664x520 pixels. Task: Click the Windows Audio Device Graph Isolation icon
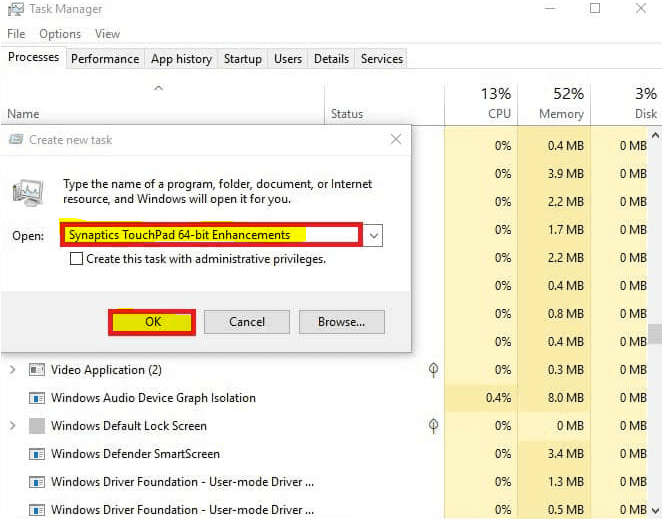tap(37, 398)
